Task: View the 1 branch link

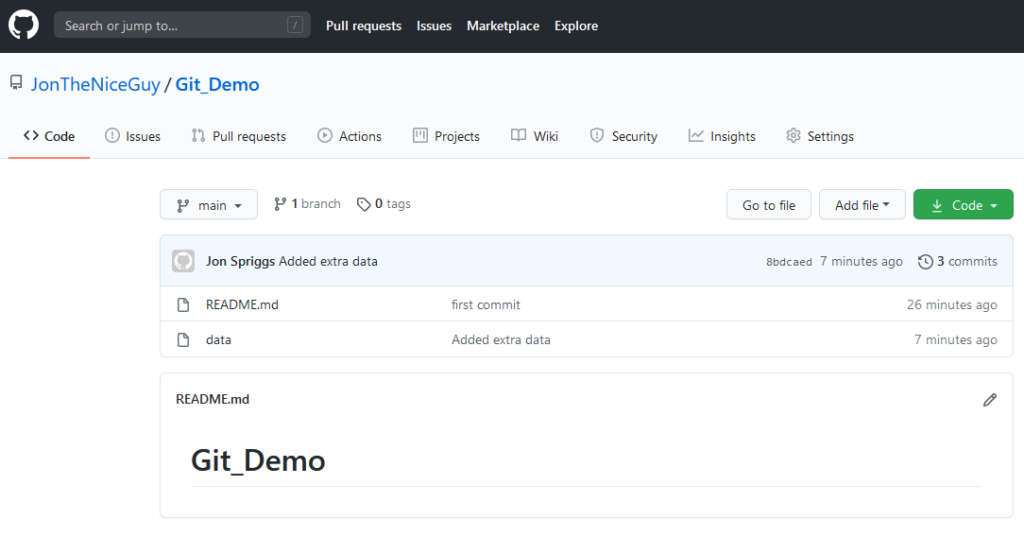Action: point(308,204)
